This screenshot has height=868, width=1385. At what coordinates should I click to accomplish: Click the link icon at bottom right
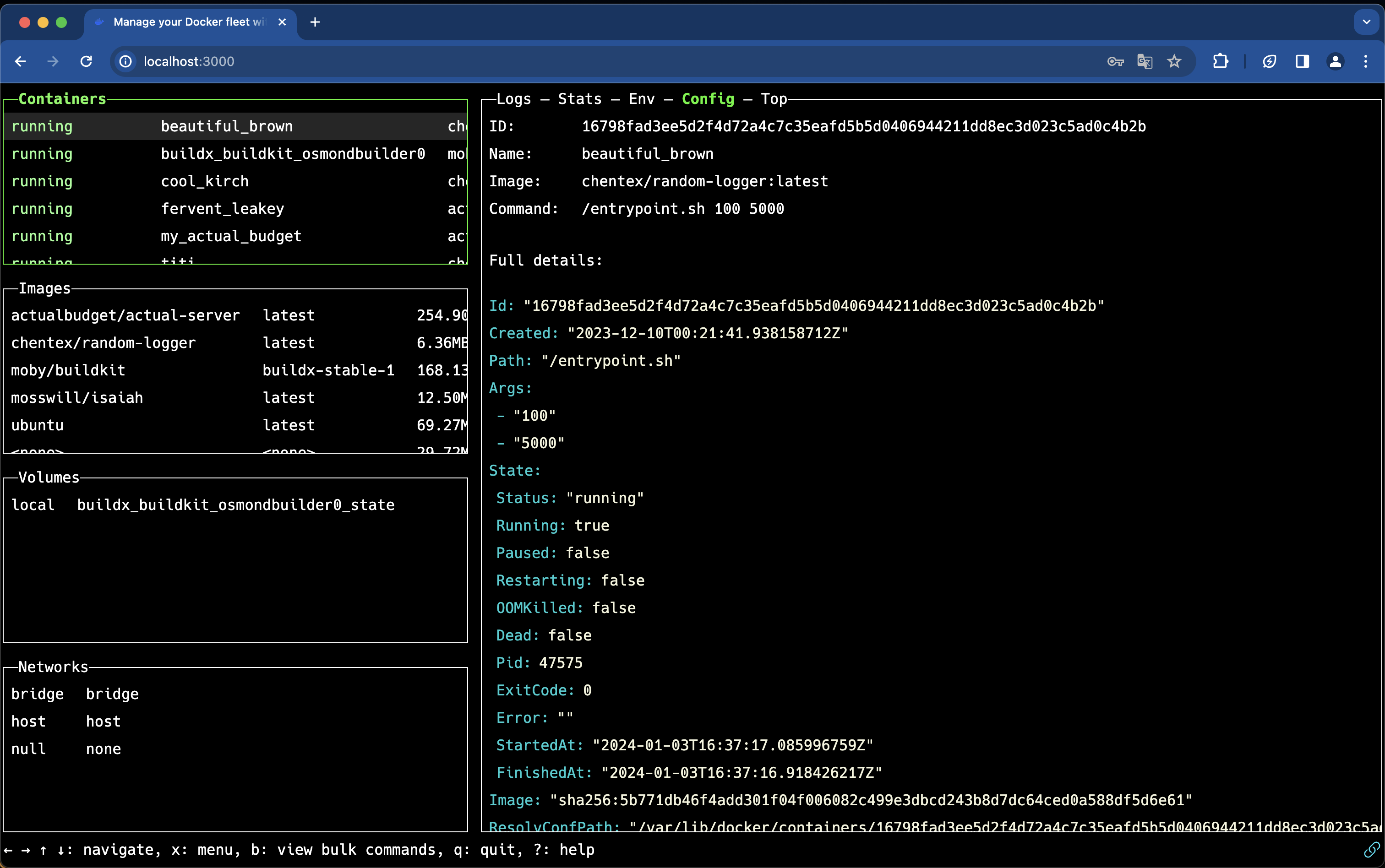(1371, 850)
